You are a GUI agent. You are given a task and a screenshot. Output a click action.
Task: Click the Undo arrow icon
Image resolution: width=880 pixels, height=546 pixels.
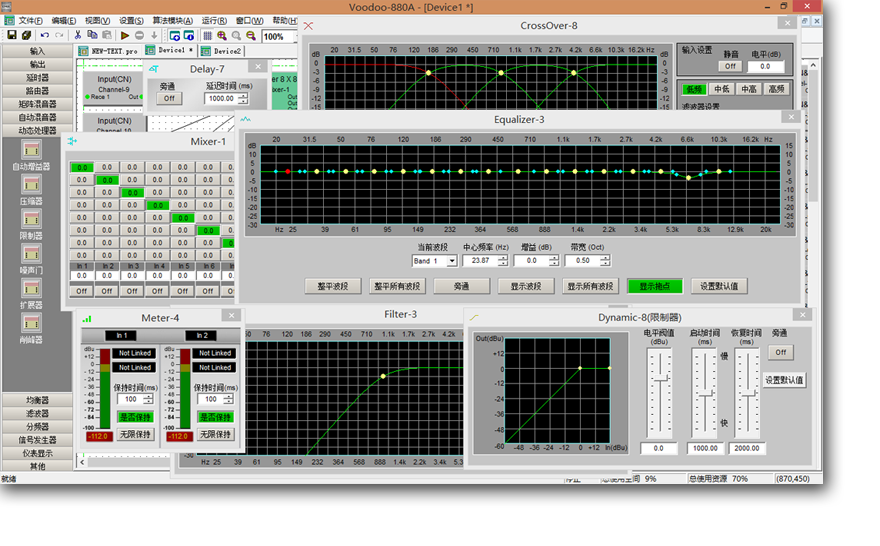(x=45, y=35)
